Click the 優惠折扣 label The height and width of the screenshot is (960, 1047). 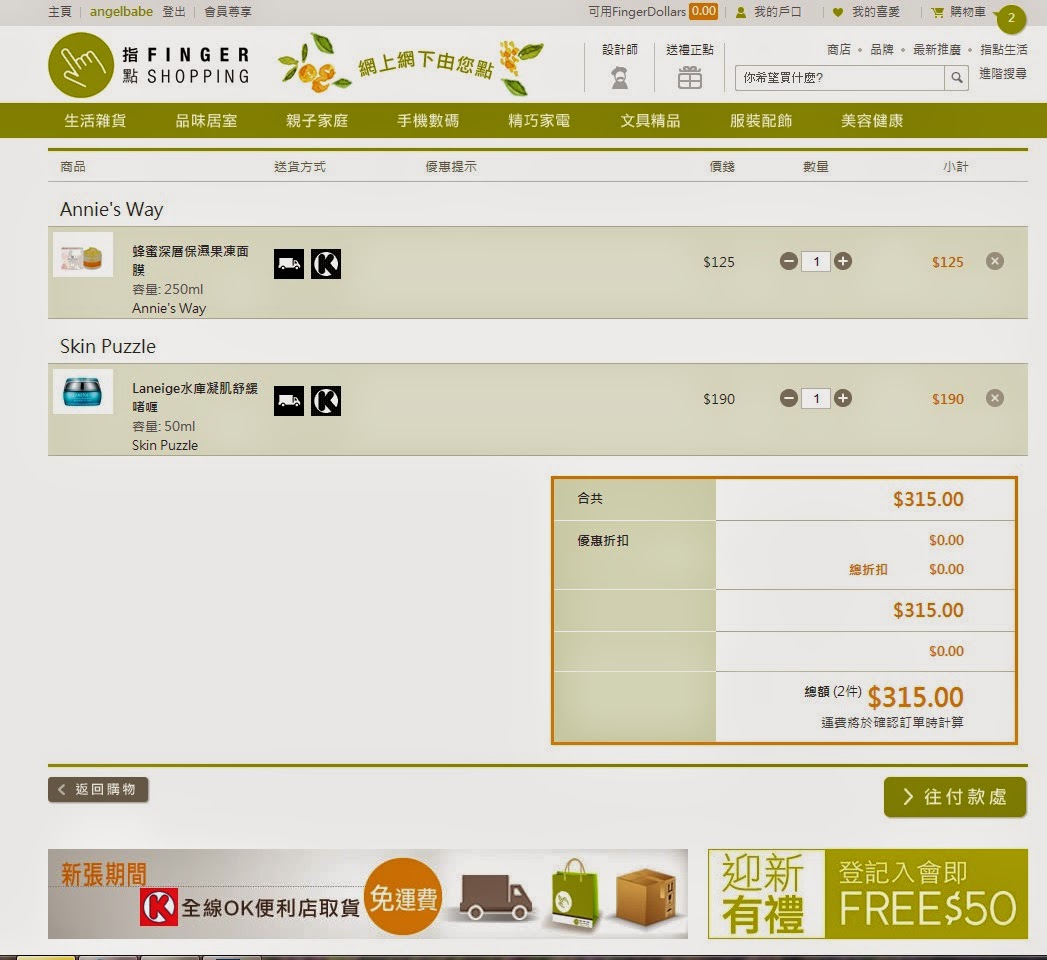pos(602,540)
